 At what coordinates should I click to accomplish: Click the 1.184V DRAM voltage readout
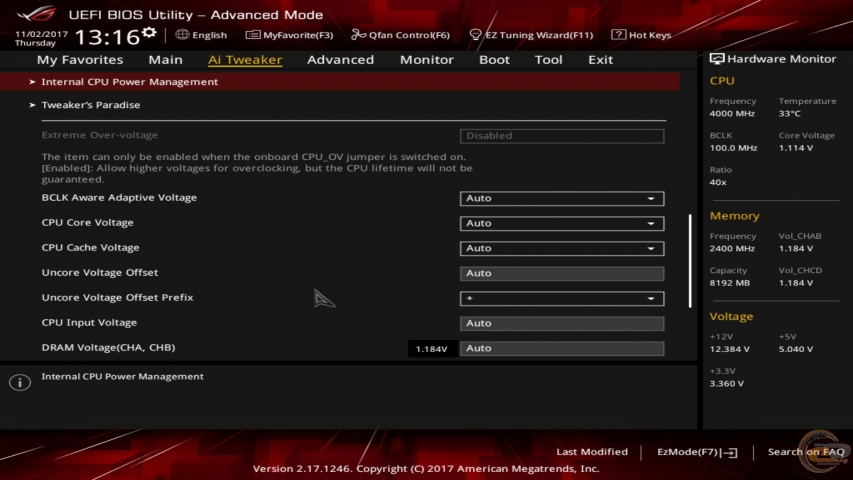431,349
